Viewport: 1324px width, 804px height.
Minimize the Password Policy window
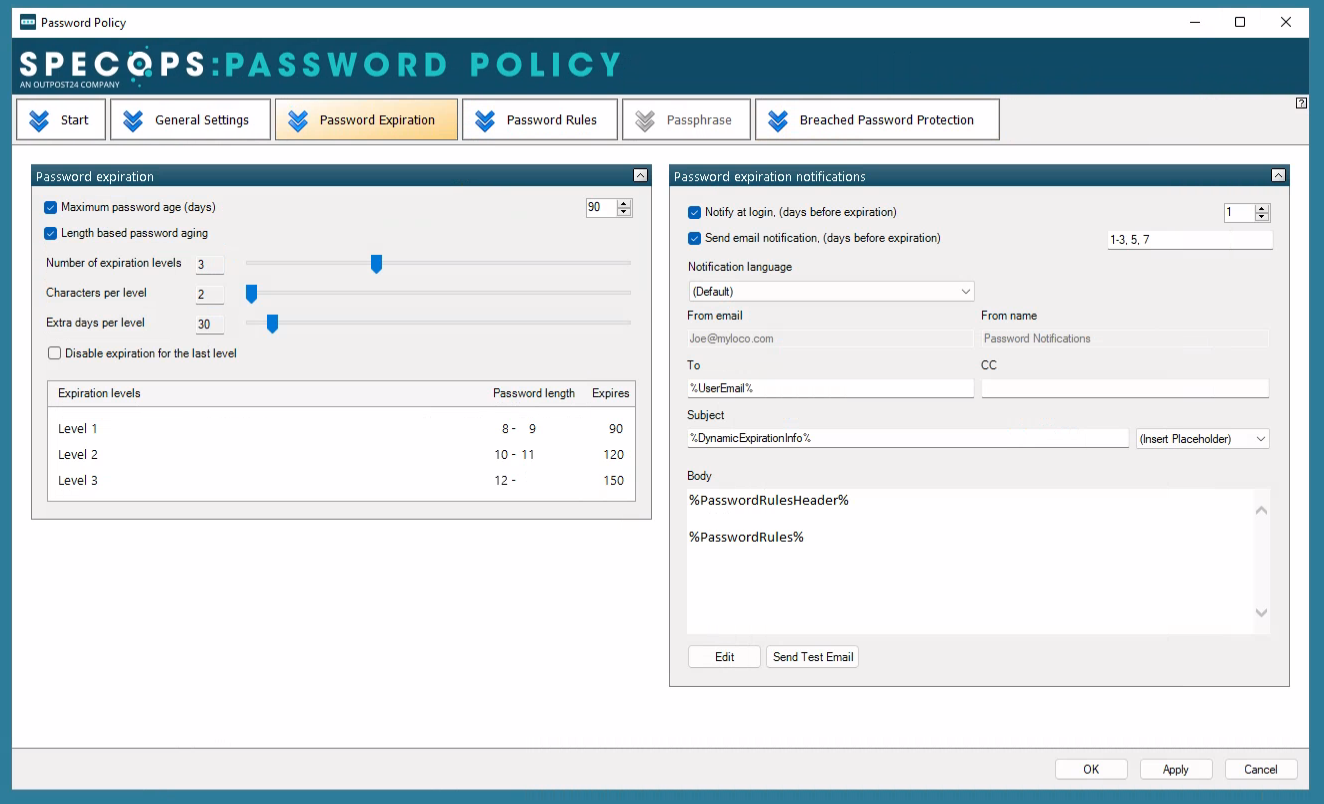1195,22
